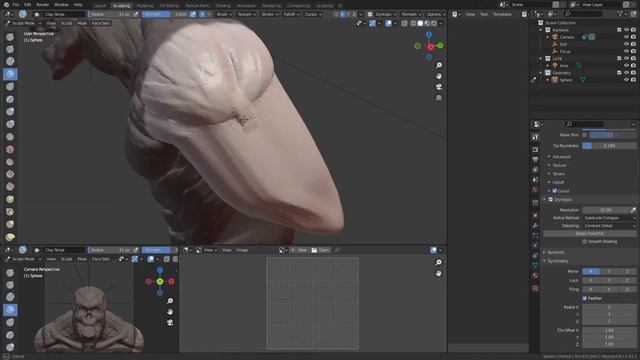The height and width of the screenshot is (360, 640).
Task: Open the Render properties tab icon
Action: pyautogui.click(x=535, y=150)
